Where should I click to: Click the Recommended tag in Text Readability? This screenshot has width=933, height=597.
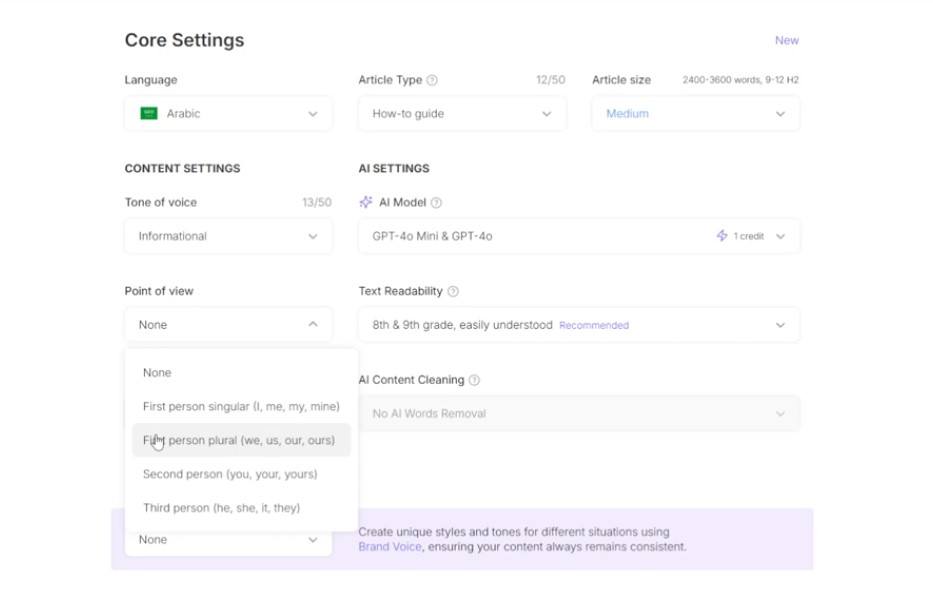pyautogui.click(x=594, y=326)
